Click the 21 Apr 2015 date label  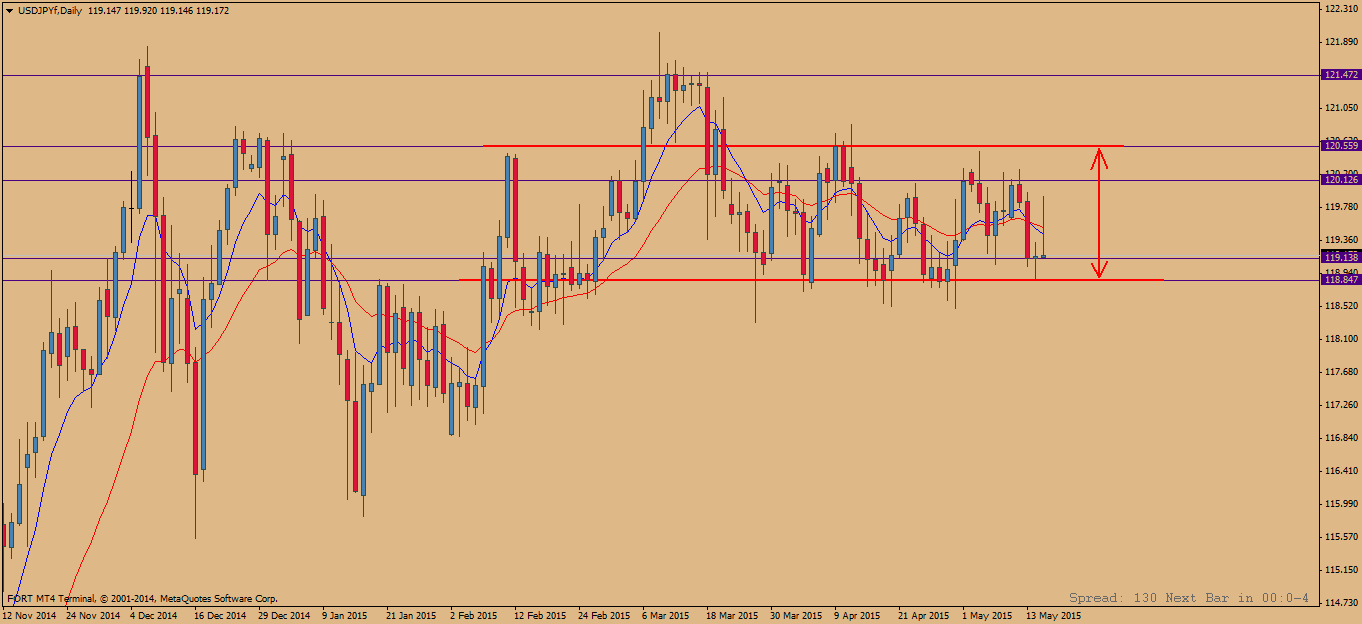[923, 615]
